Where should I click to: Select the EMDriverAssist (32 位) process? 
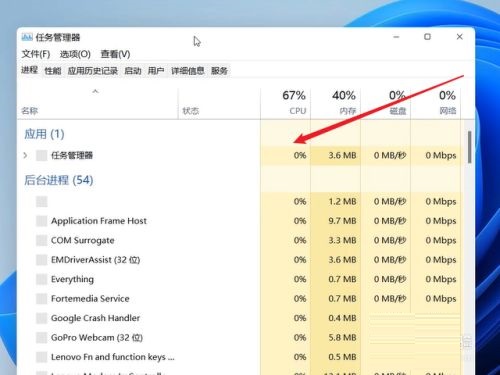tap(240, 260)
